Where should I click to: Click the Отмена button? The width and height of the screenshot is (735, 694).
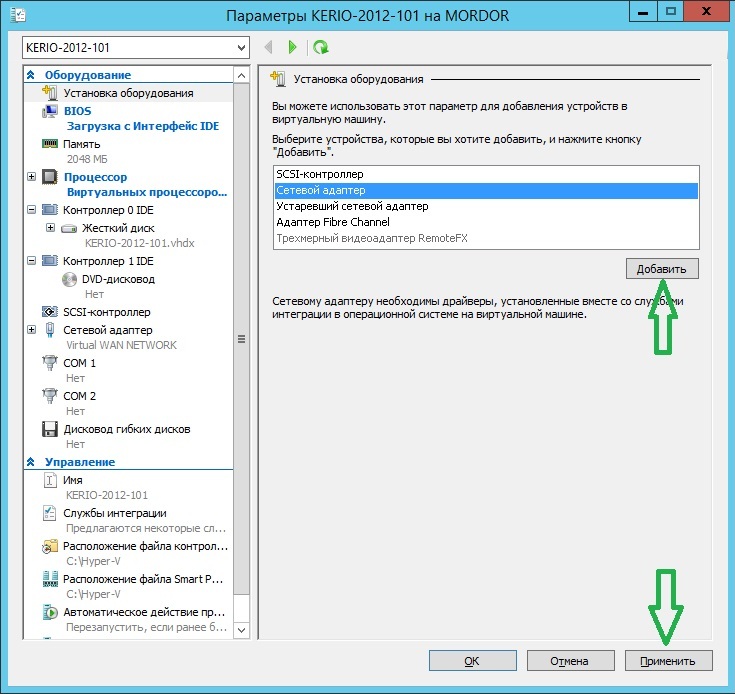click(569, 661)
